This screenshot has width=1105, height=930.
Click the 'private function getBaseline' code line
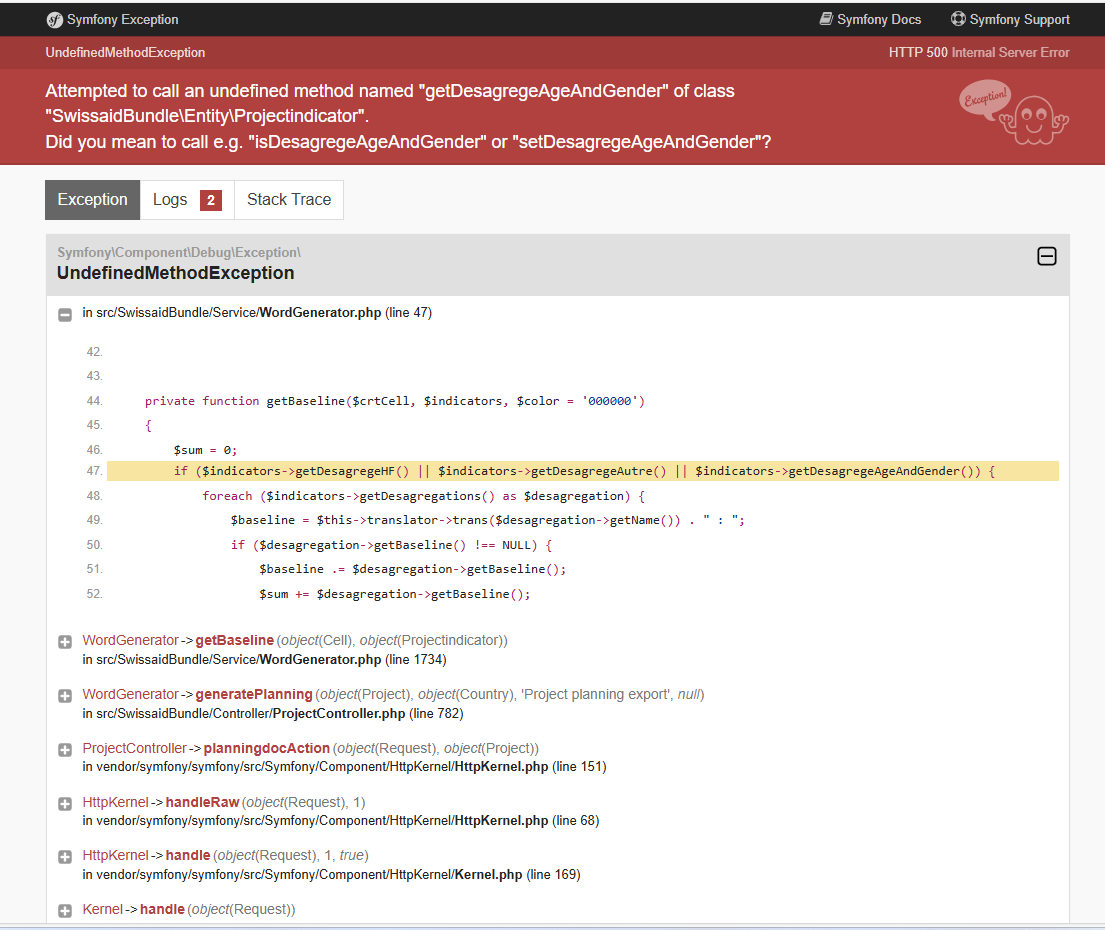(x=395, y=401)
